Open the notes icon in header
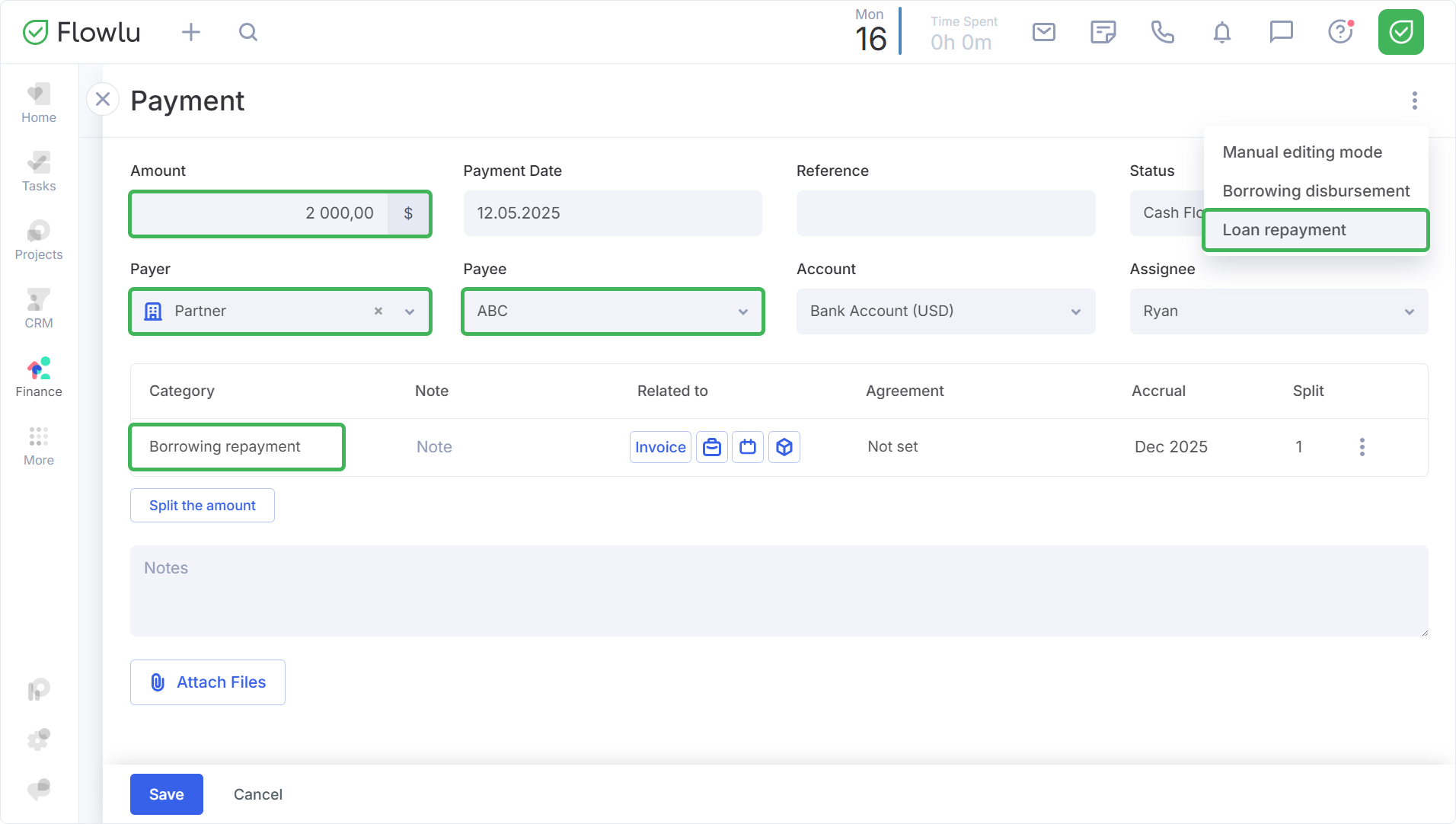The height and width of the screenshot is (824, 1456). tap(1103, 32)
